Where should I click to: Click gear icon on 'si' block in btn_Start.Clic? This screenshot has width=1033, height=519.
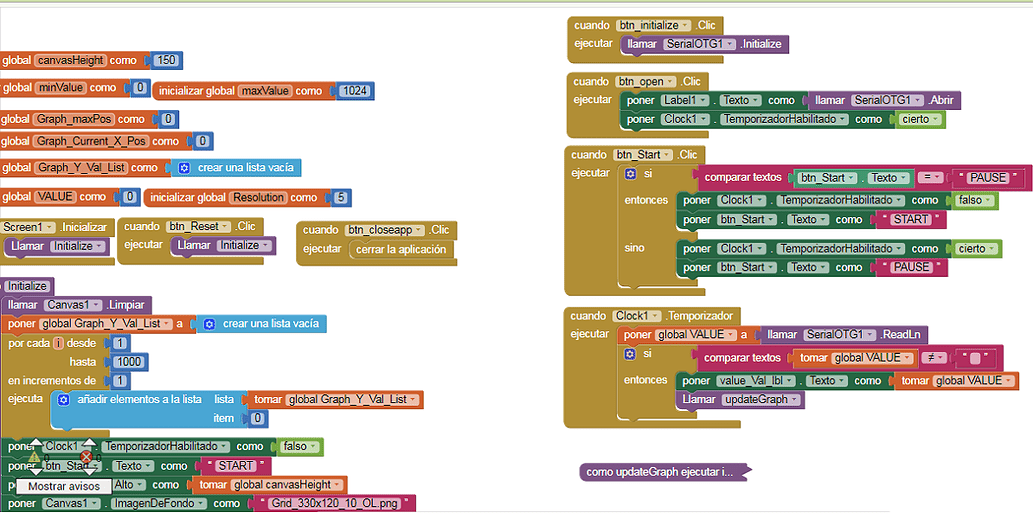[x=630, y=173]
